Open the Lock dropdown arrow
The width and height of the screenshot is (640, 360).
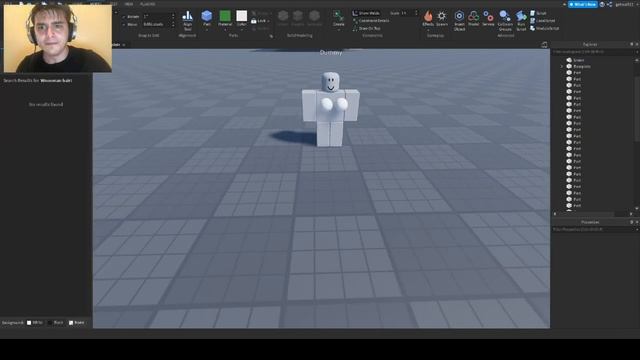pos(269,21)
